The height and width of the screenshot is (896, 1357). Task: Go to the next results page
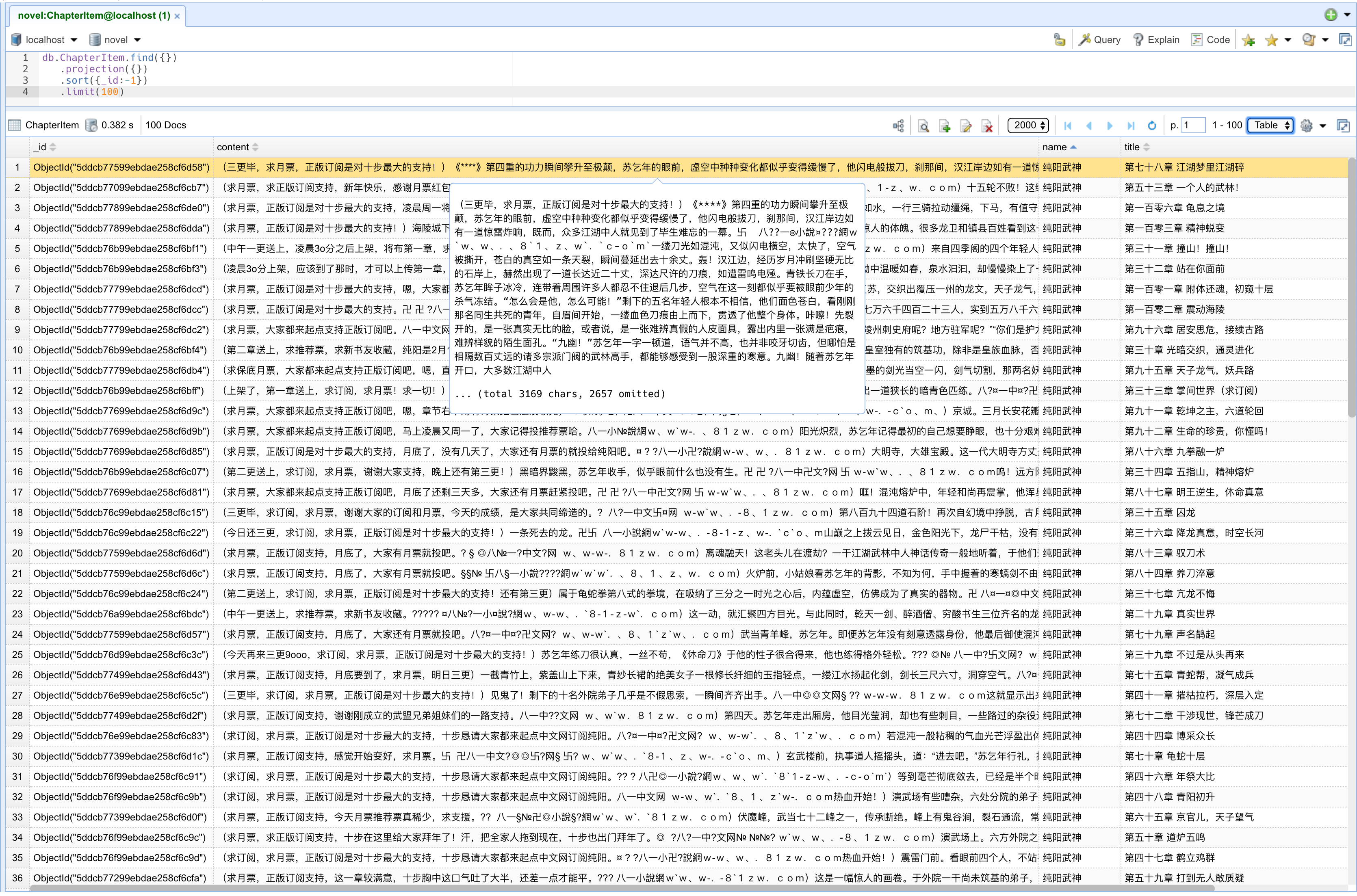pos(1110,126)
